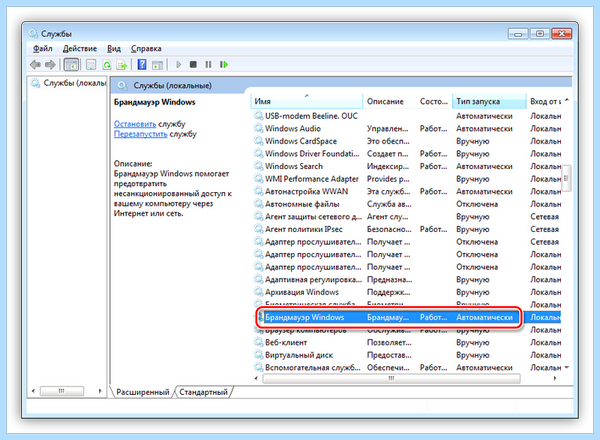The image size is (600, 440).
Task: Switch to the Расширенный tab
Action: [142, 392]
